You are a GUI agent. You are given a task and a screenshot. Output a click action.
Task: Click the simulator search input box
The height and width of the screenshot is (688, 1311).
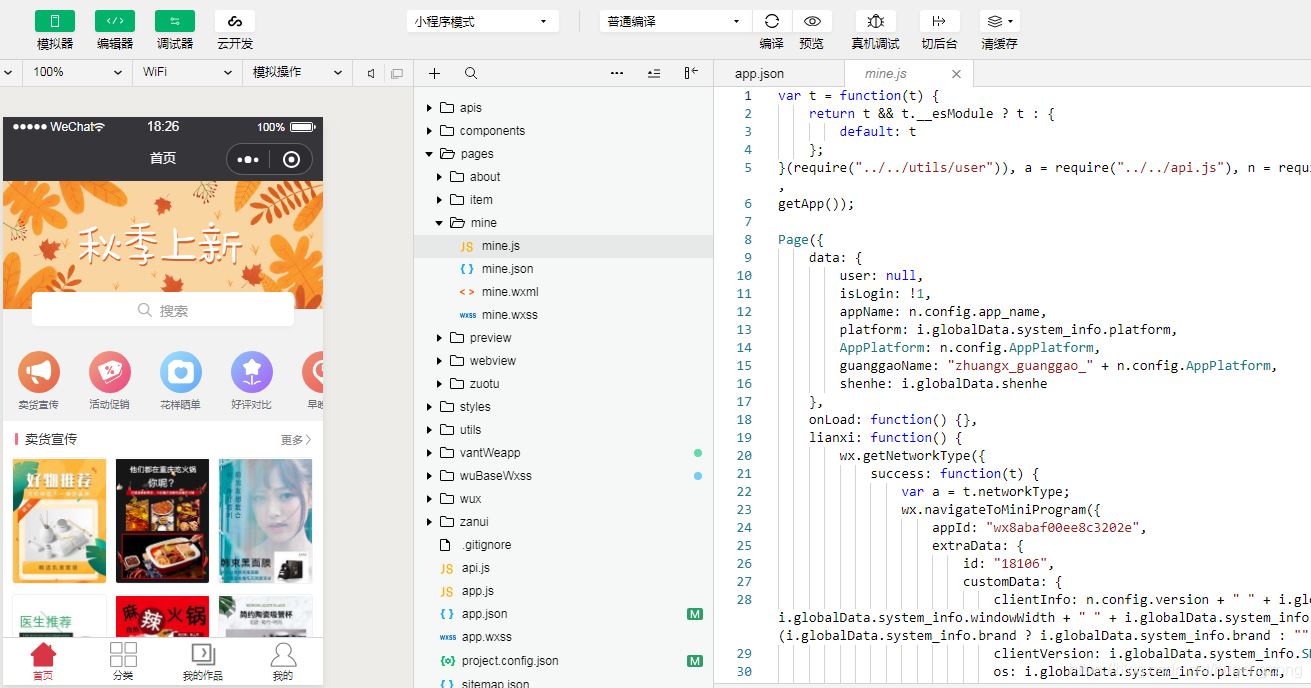(x=163, y=310)
